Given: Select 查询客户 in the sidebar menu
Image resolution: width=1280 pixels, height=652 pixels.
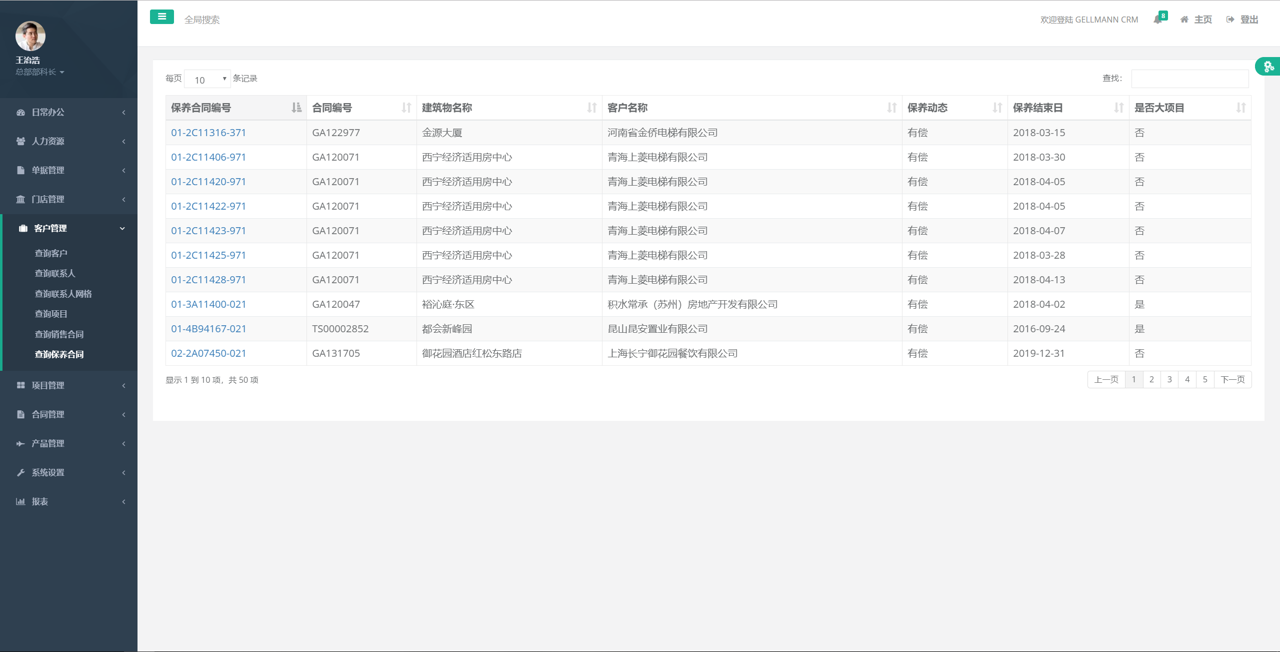Looking at the screenshot, I should click(x=51, y=253).
